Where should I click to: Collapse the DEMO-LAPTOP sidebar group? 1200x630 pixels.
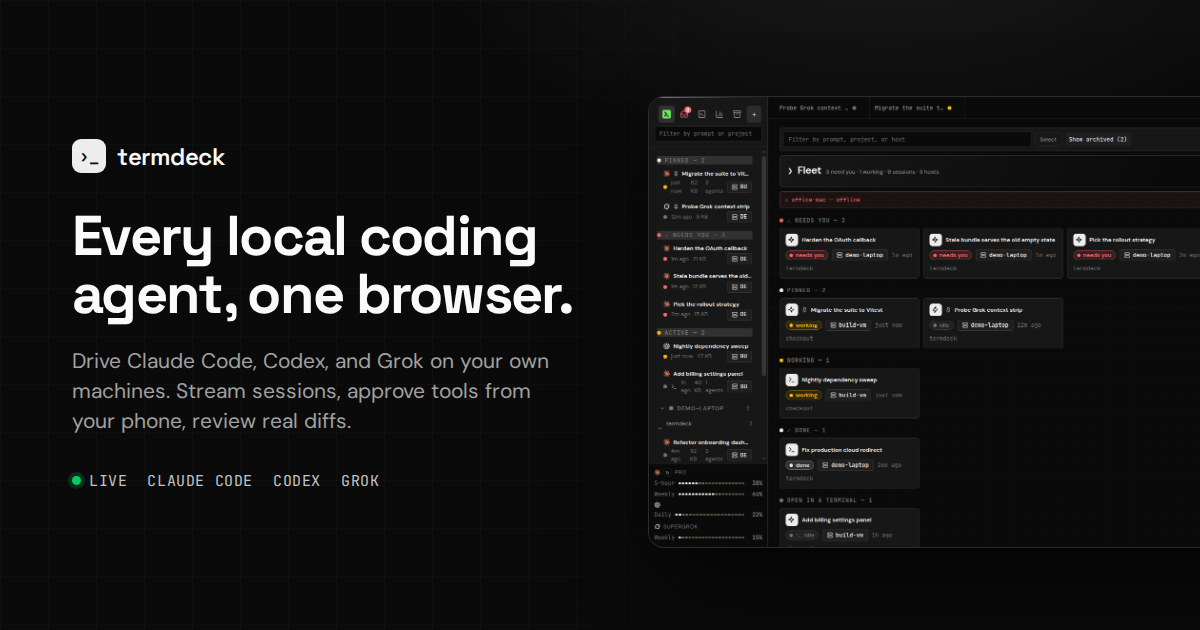(662, 408)
